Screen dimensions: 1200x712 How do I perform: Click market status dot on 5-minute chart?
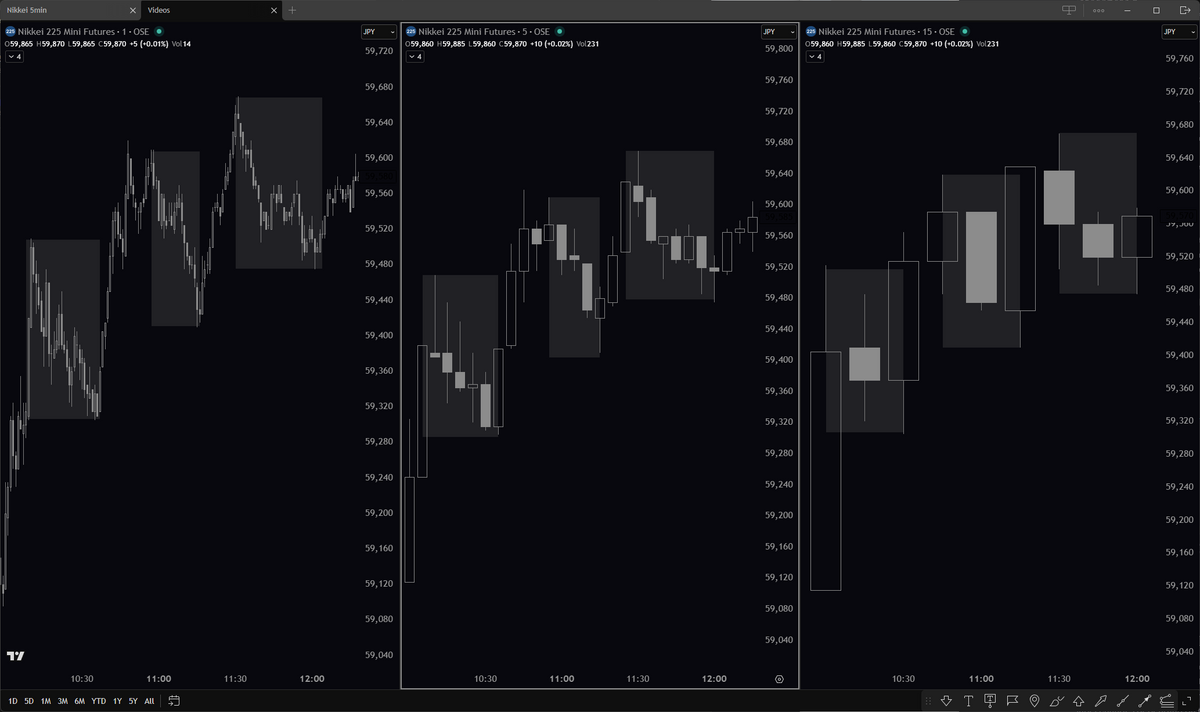[559, 32]
